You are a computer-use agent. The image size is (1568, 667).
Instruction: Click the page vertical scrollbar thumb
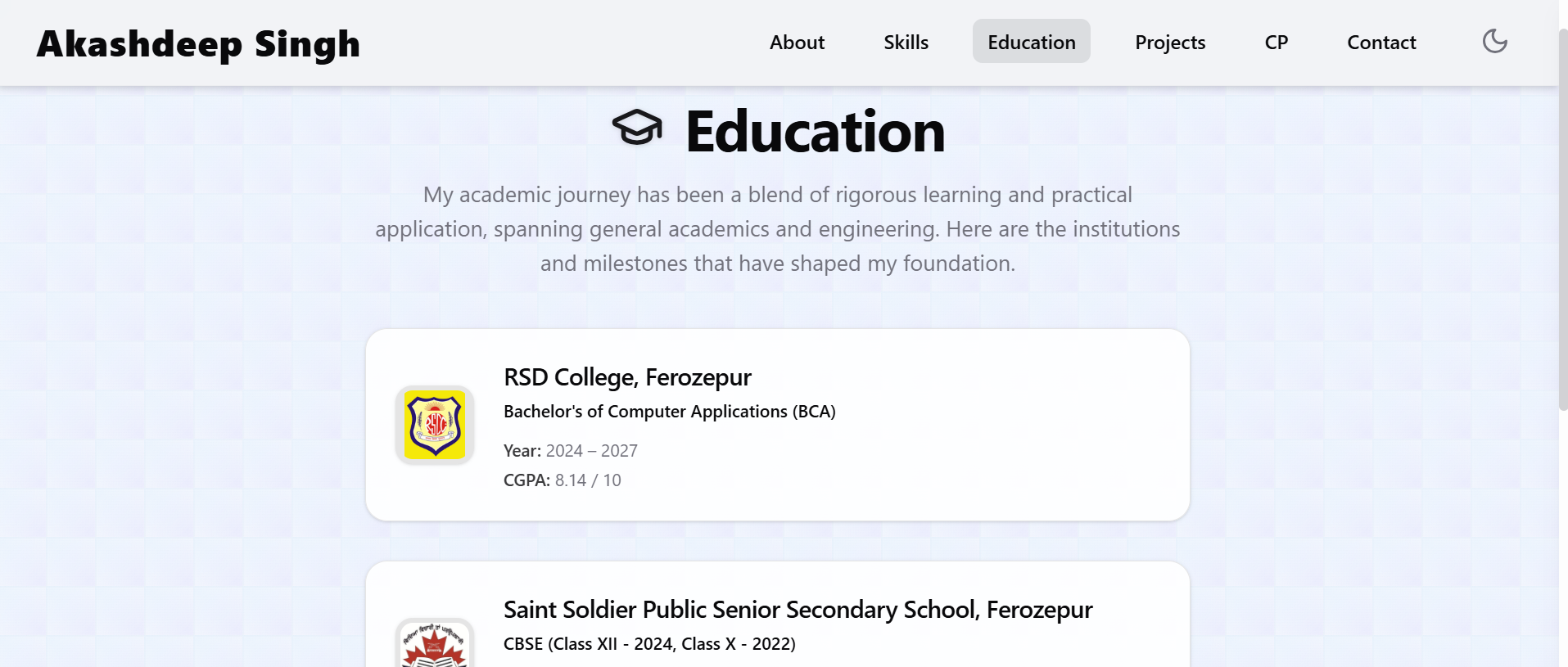[1562, 219]
